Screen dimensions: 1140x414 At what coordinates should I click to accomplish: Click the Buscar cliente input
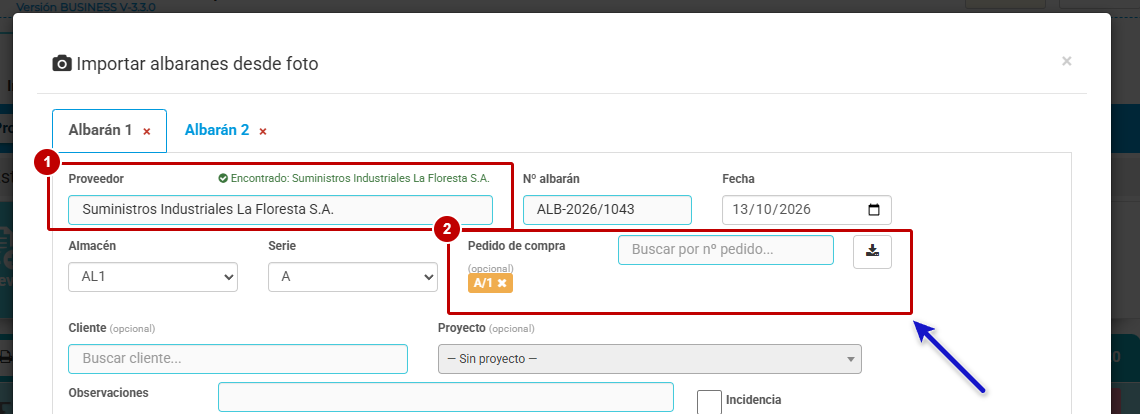[x=238, y=359]
